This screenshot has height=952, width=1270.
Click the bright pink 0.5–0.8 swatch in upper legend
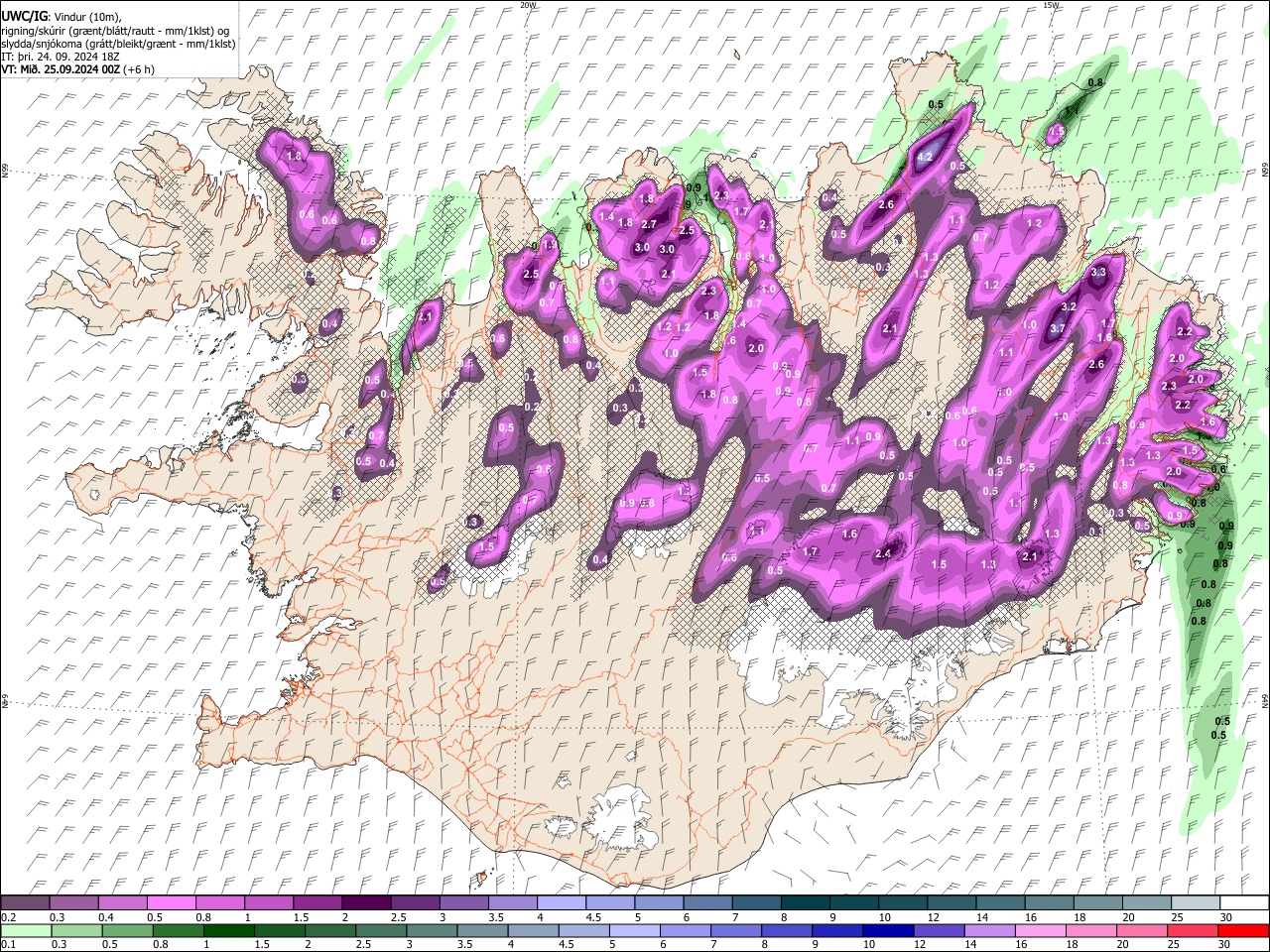tap(171, 902)
